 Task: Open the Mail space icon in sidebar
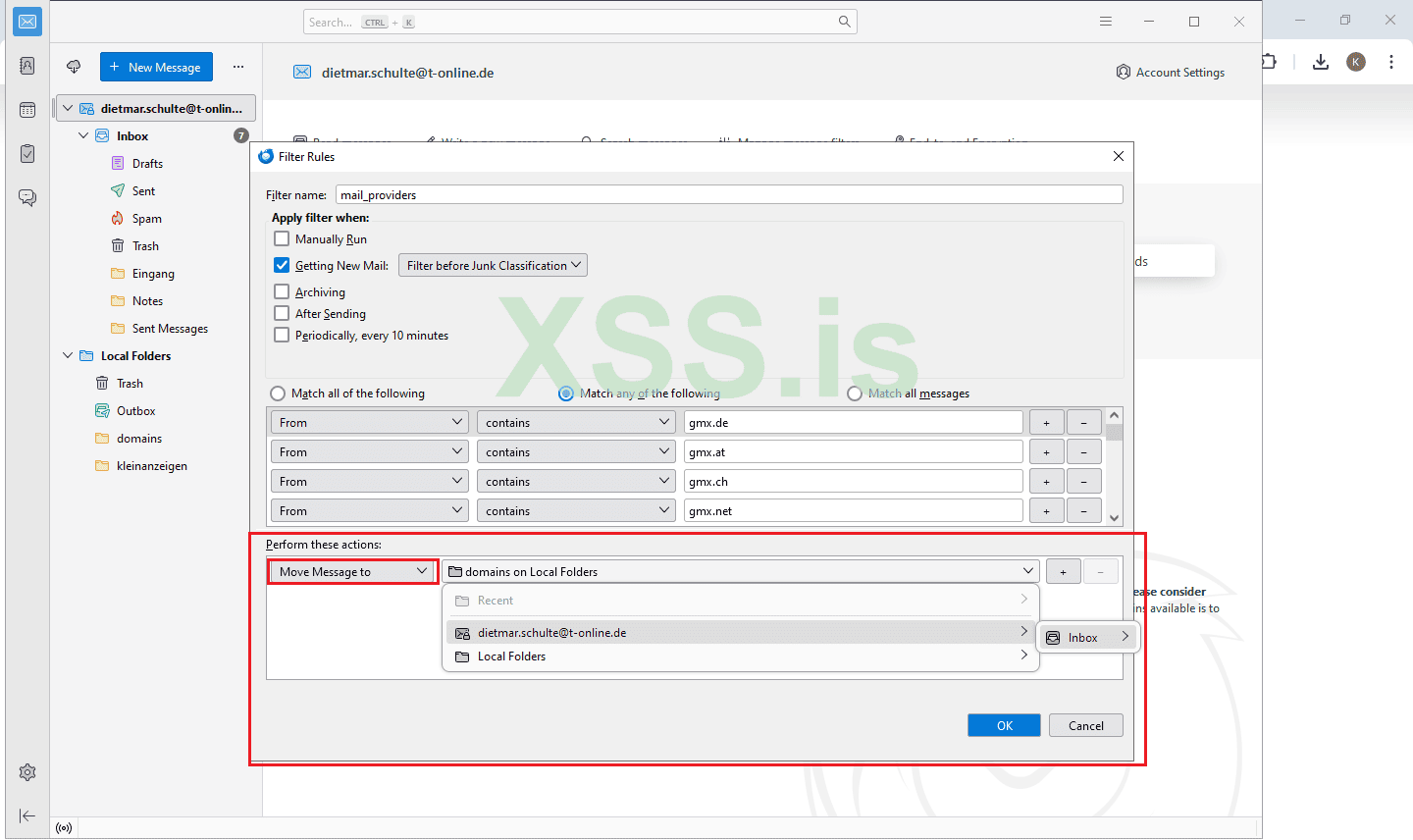27,22
